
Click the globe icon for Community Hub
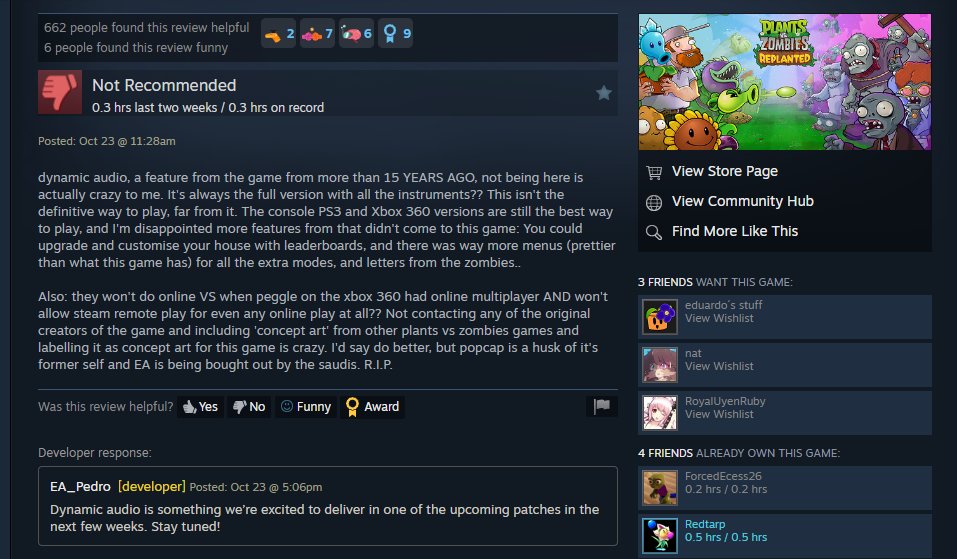654,203
